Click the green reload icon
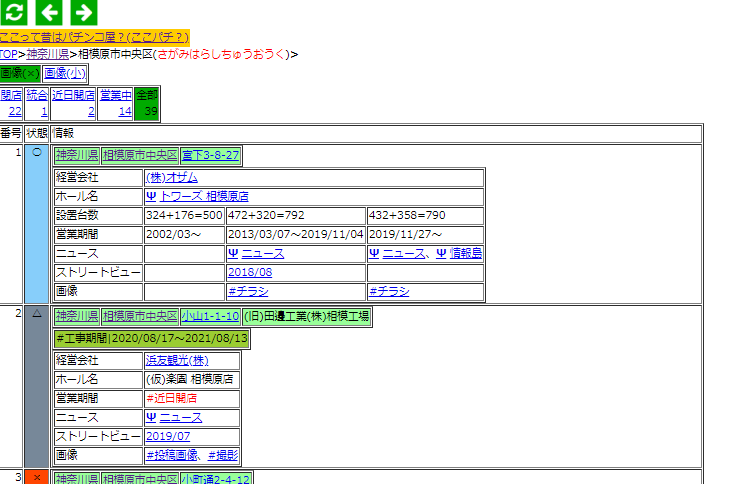Image resolution: width=744 pixels, height=484 pixels. pos(13,13)
